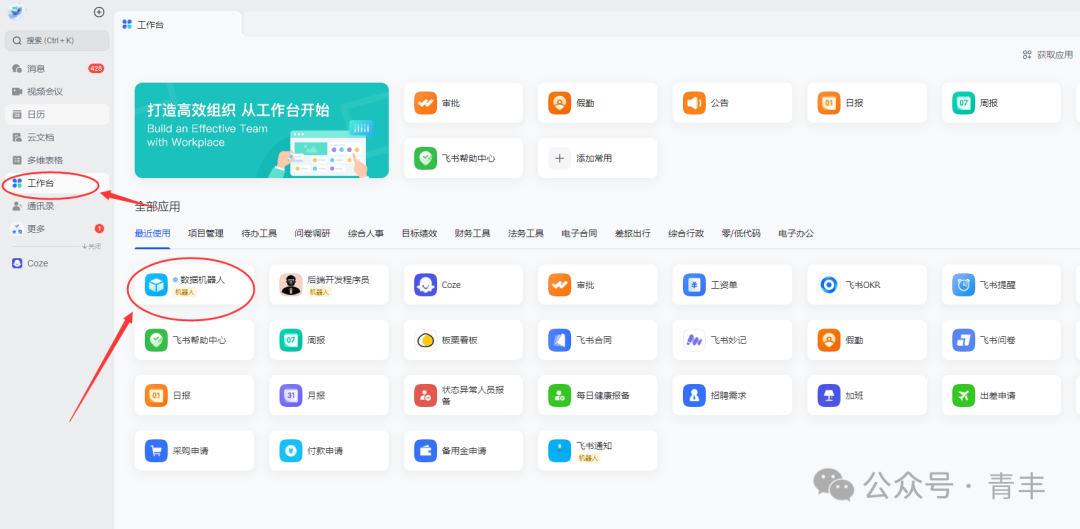Open the 飞书通知 bot app

point(598,450)
